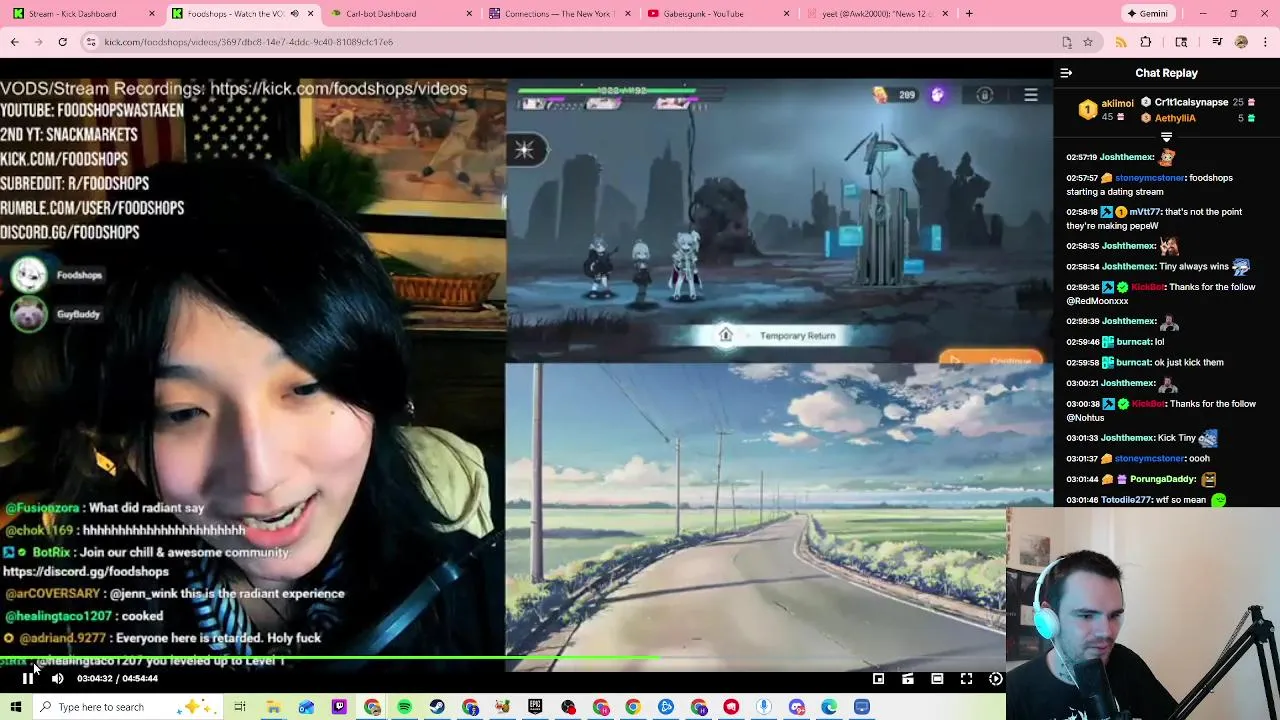This screenshot has height=720, width=1280.
Task: Open browser media controls
Action: [1217, 42]
